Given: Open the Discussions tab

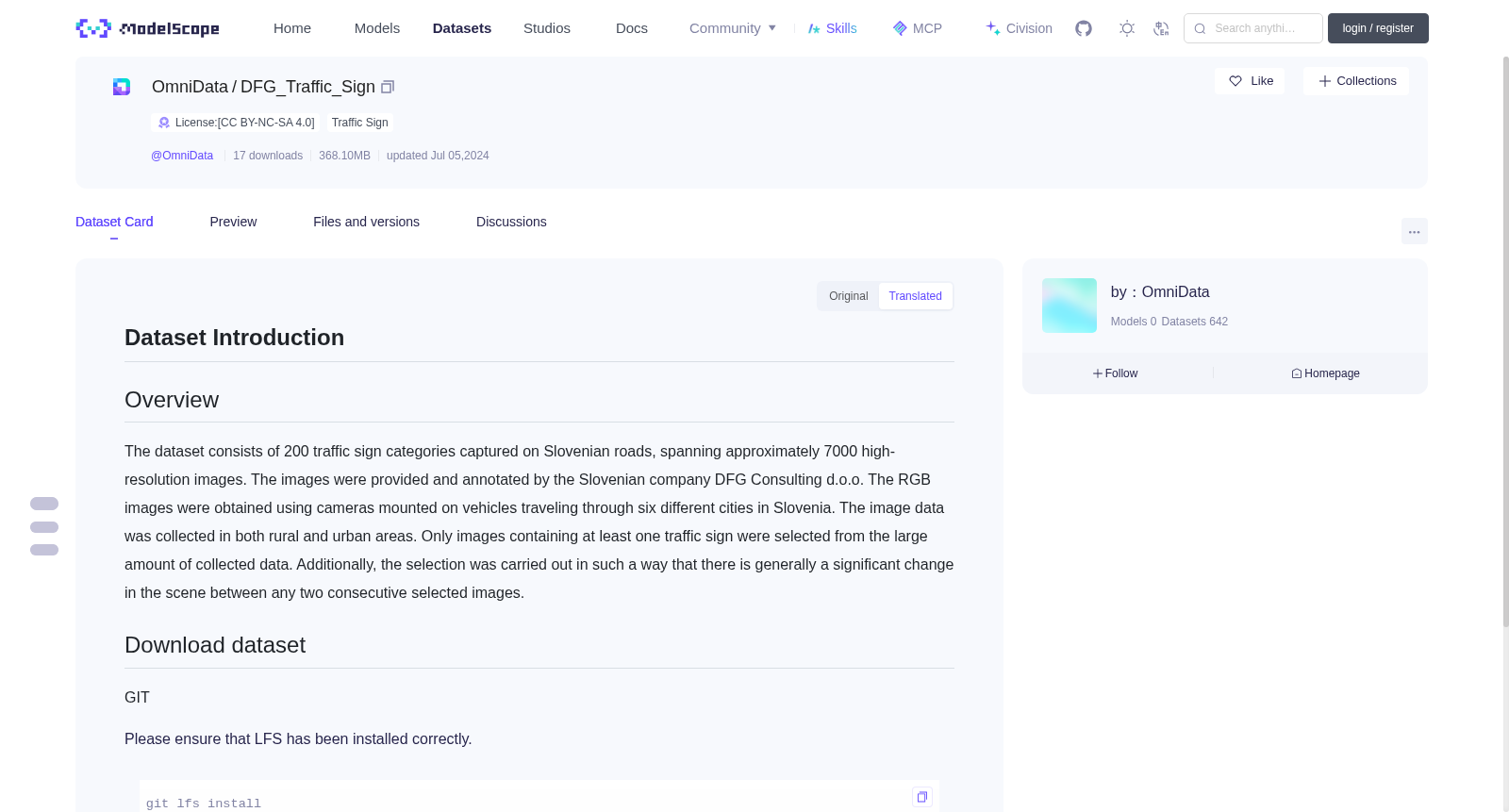Looking at the screenshot, I should (511, 222).
